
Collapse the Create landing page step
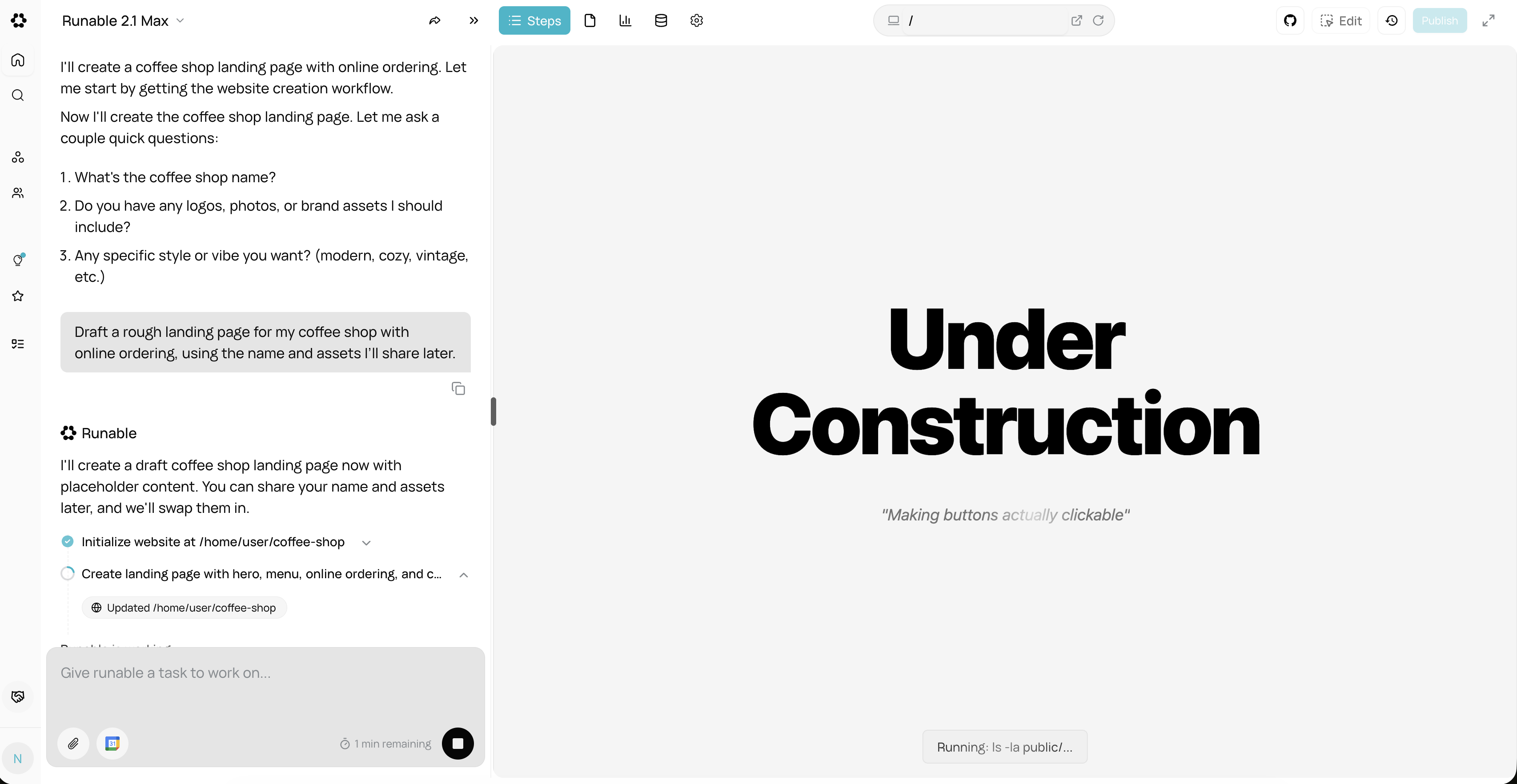coord(463,575)
